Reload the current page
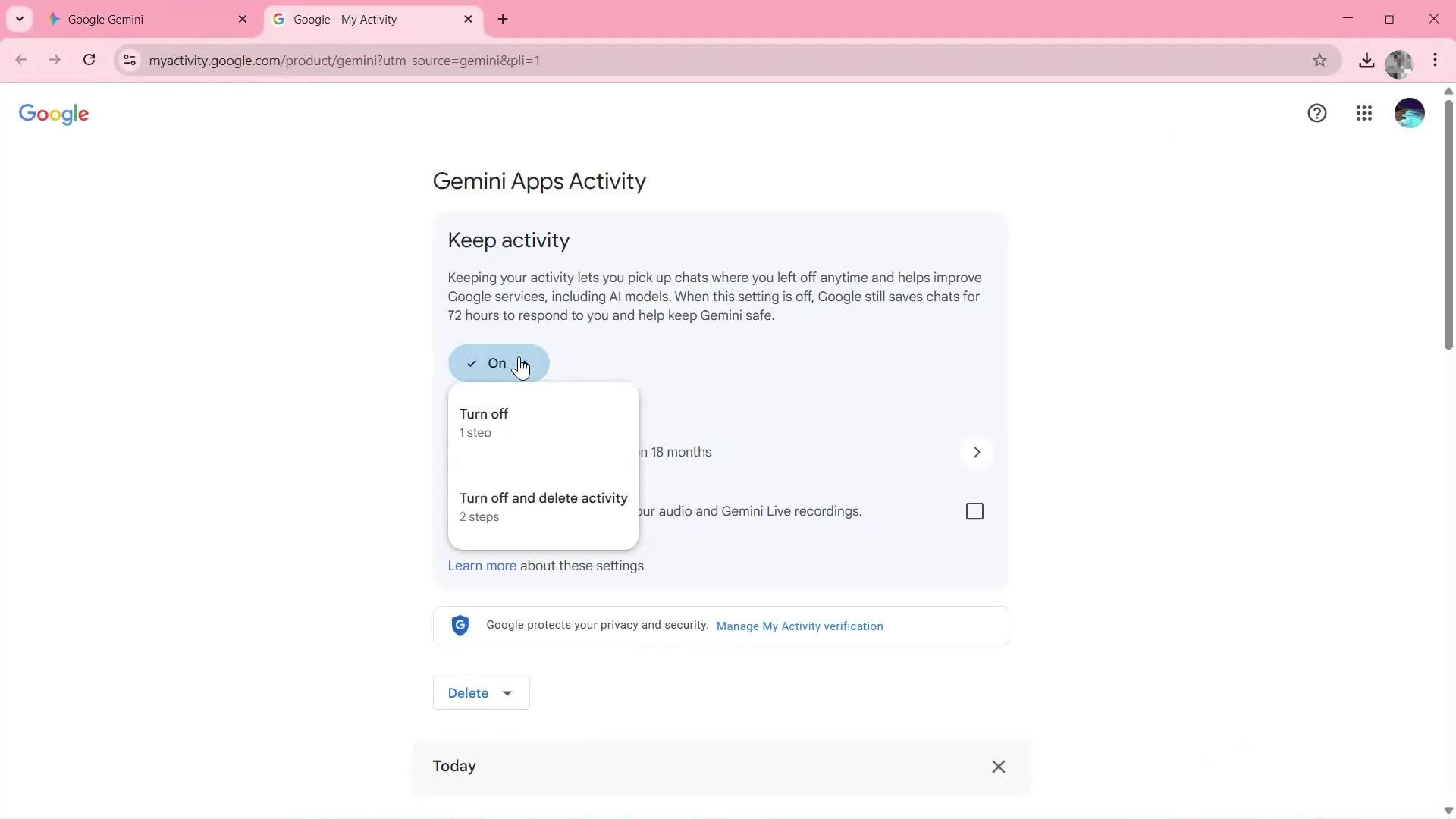 coord(89,60)
